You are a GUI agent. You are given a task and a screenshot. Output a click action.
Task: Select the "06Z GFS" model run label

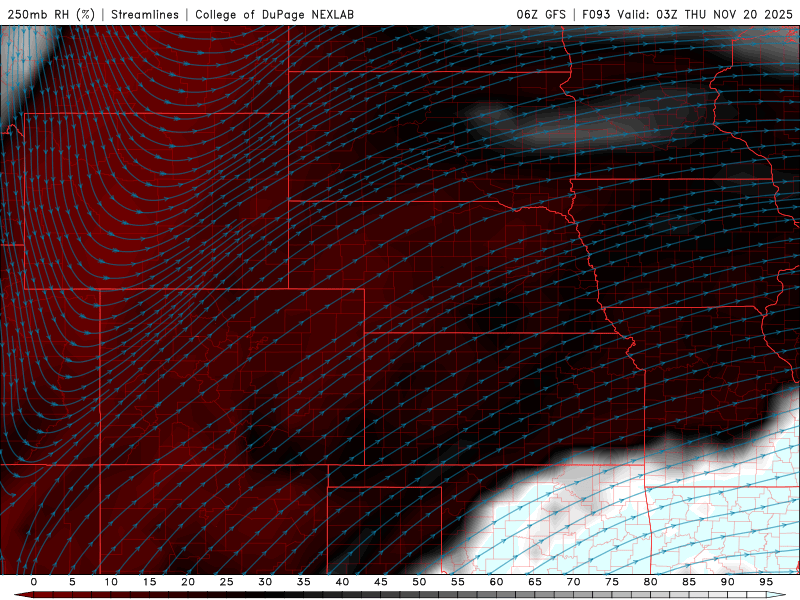(x=541, y=14)
